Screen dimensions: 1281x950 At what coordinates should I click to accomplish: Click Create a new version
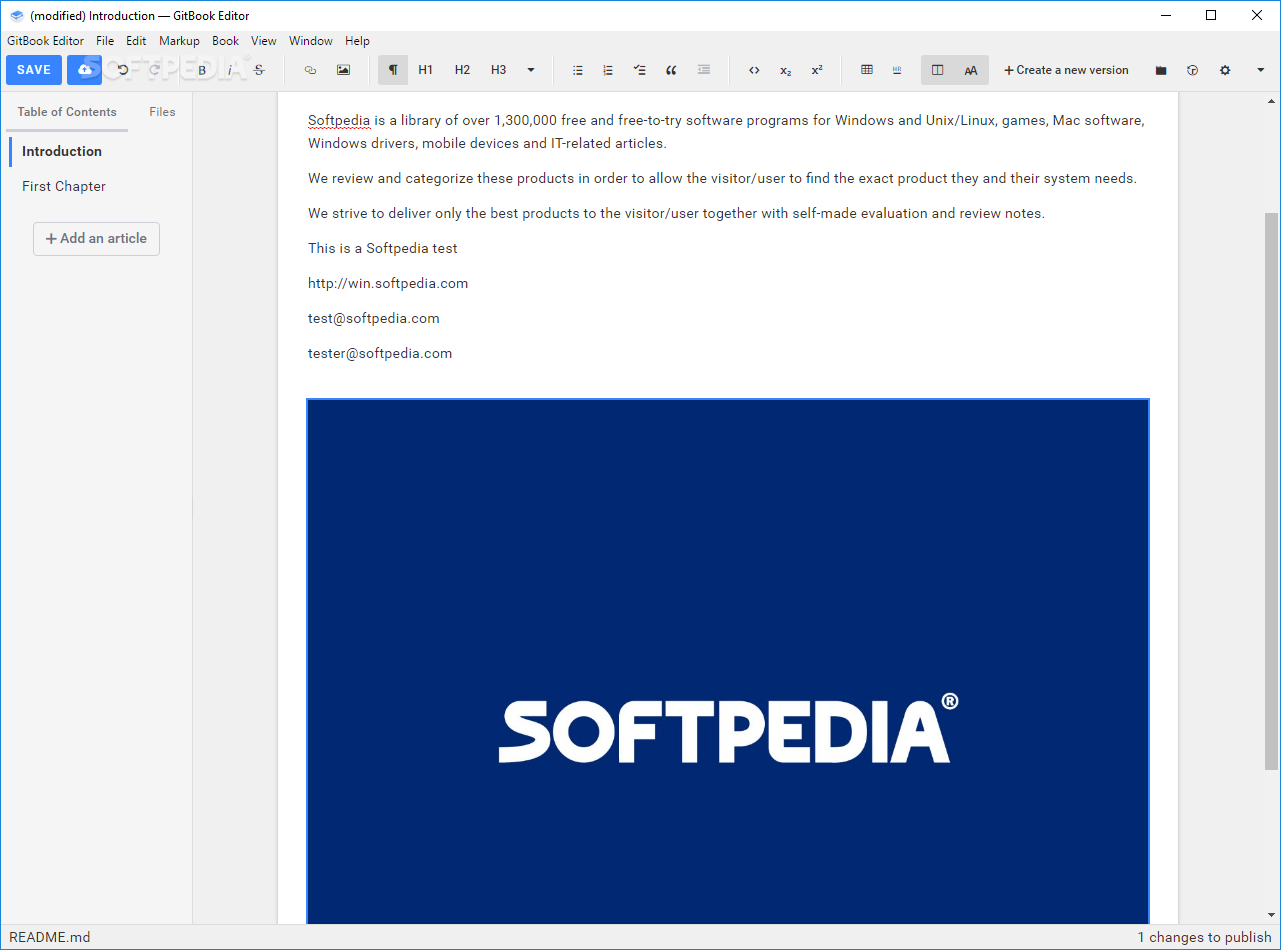(1066, 70)
